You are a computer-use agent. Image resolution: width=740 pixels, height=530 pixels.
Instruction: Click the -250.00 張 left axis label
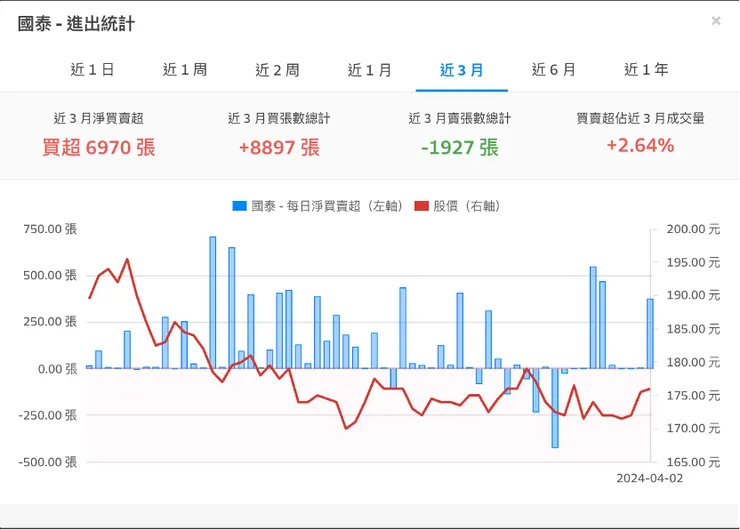pyautogui.click(x=48, y=415)
